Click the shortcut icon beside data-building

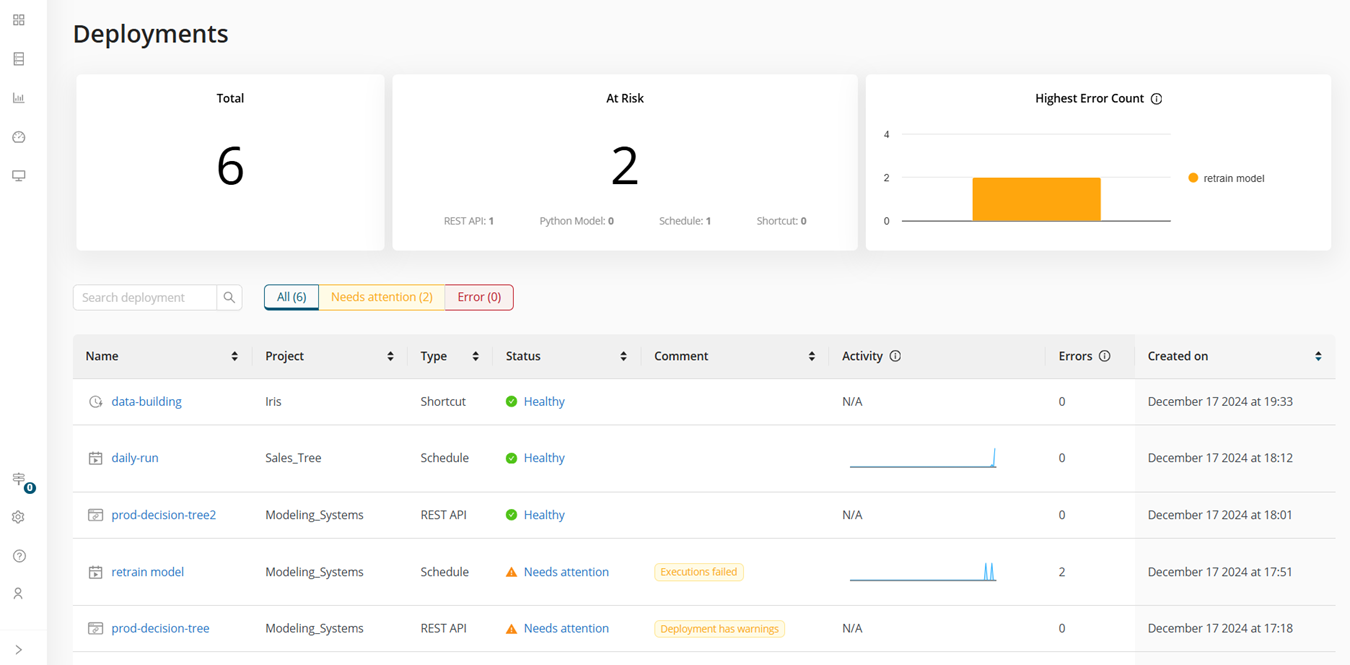point(95,402)
